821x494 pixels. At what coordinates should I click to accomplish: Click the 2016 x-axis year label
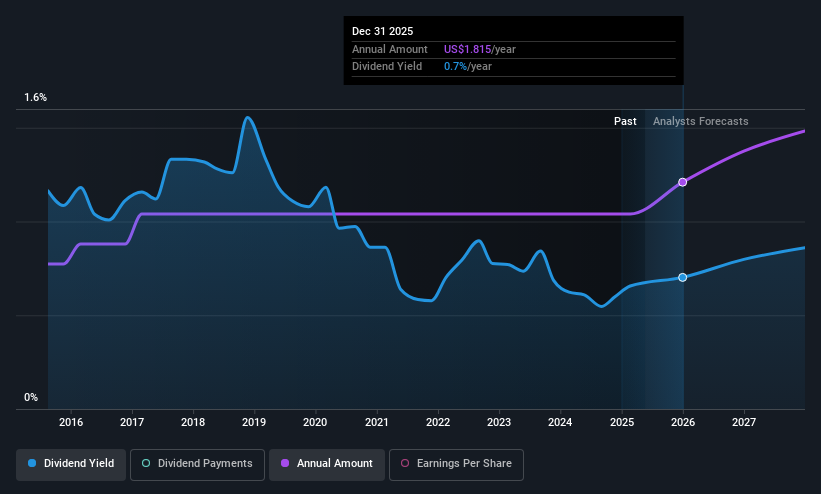pos(71,422)
